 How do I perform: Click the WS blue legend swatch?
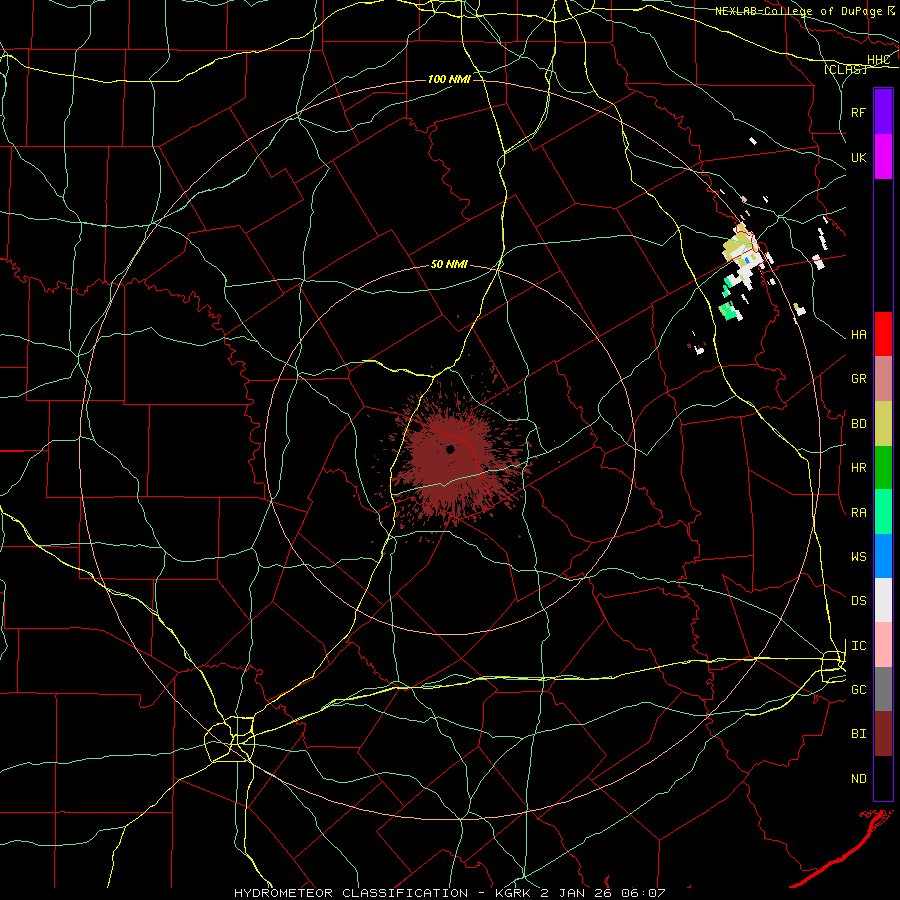pyautogui.click(x=883, y=556)
